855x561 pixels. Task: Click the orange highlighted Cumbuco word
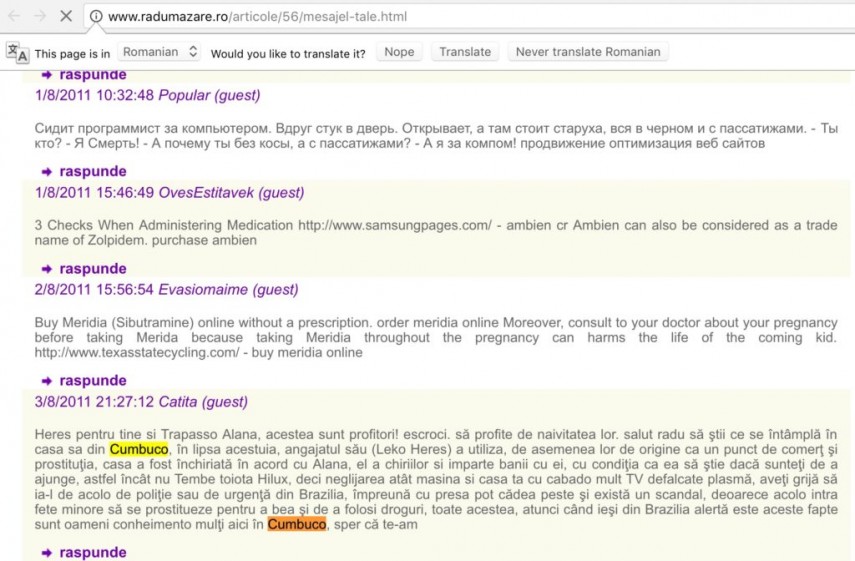point(296,524)
